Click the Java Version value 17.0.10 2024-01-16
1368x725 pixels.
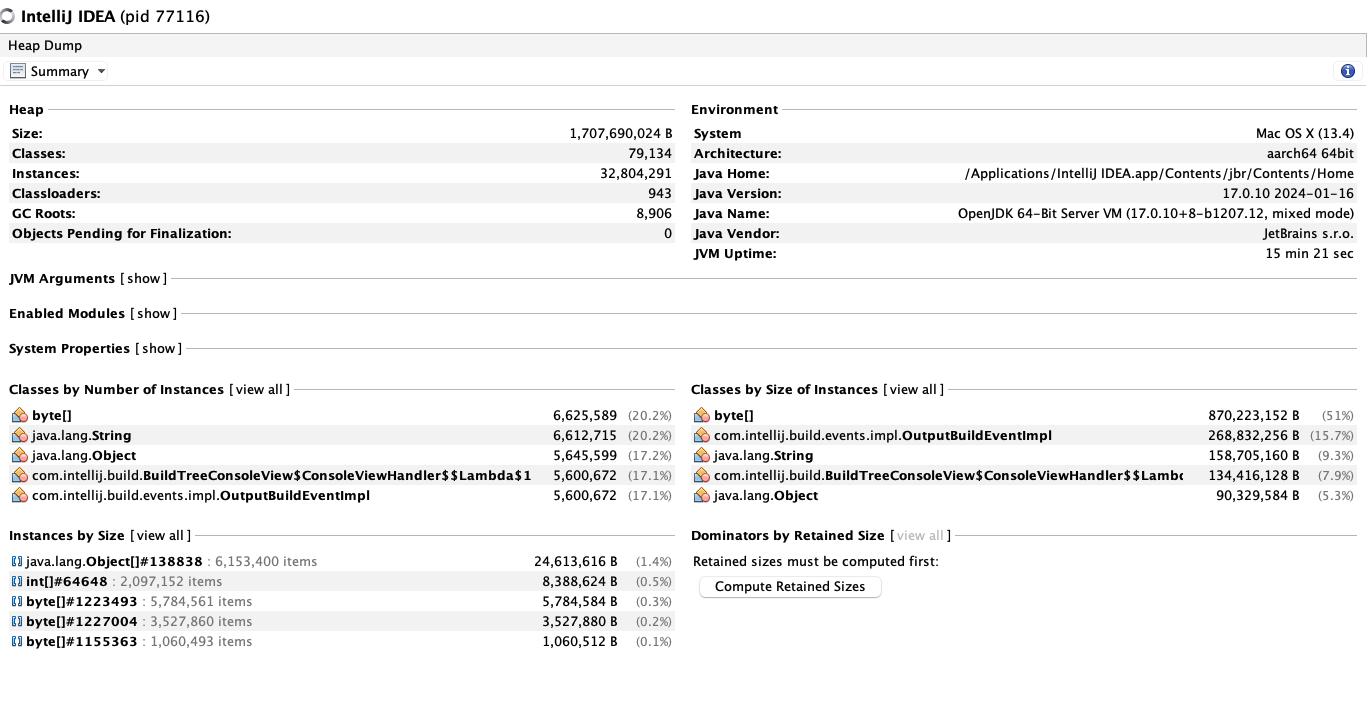point(1288,194)
